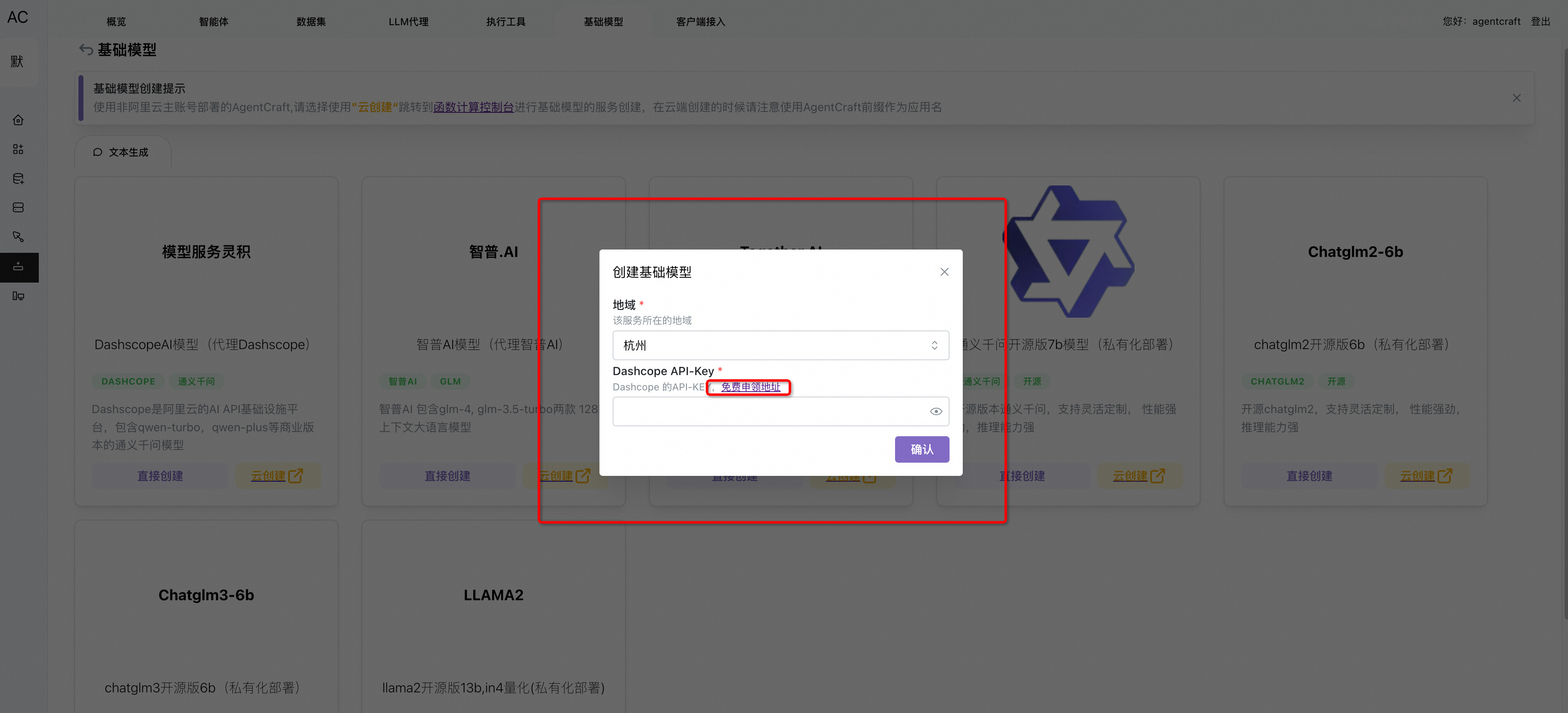Click the AC logo
The height and width of the screenshot is (713, 1568).
18,17
